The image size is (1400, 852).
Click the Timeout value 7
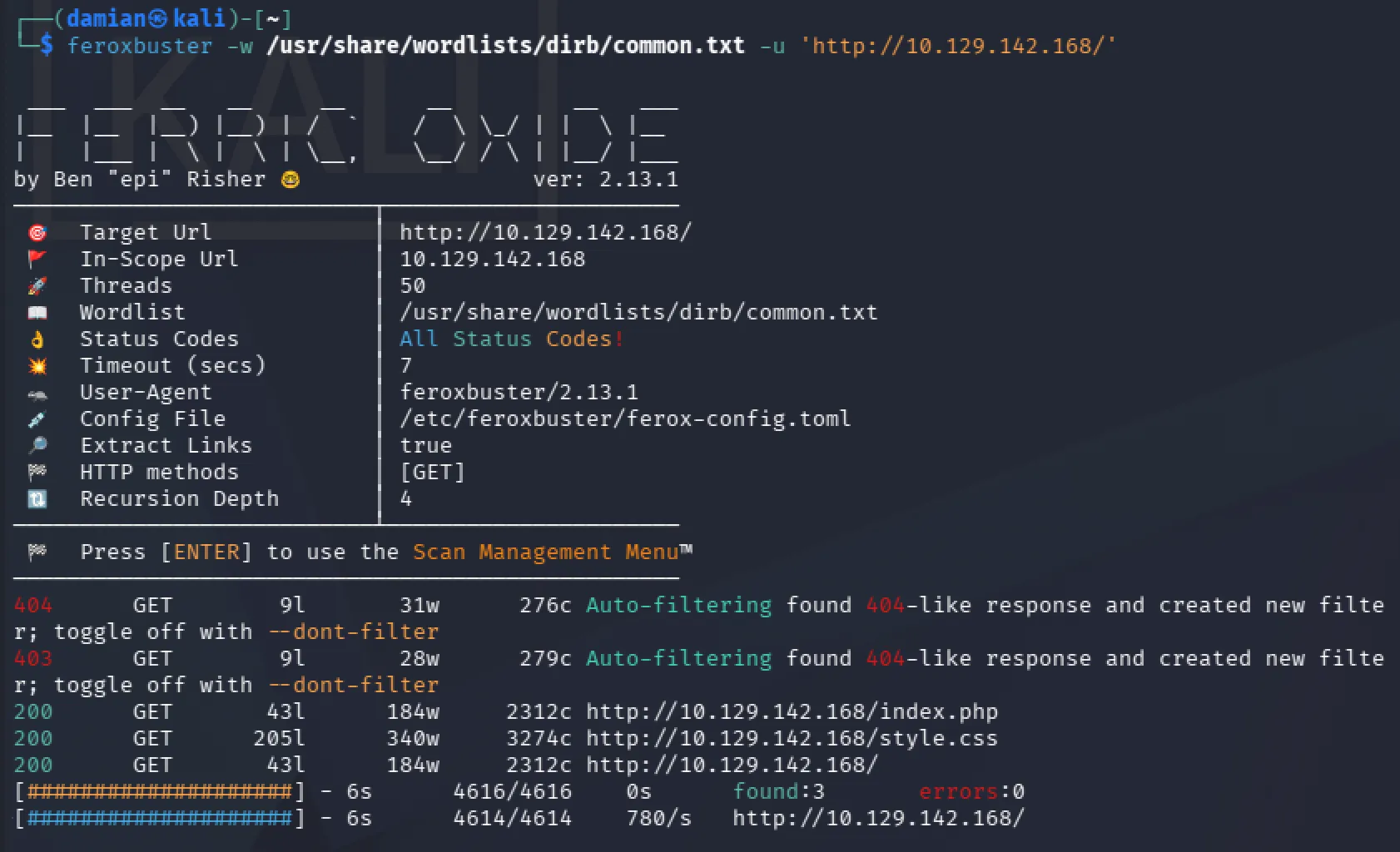pos(406,365)
